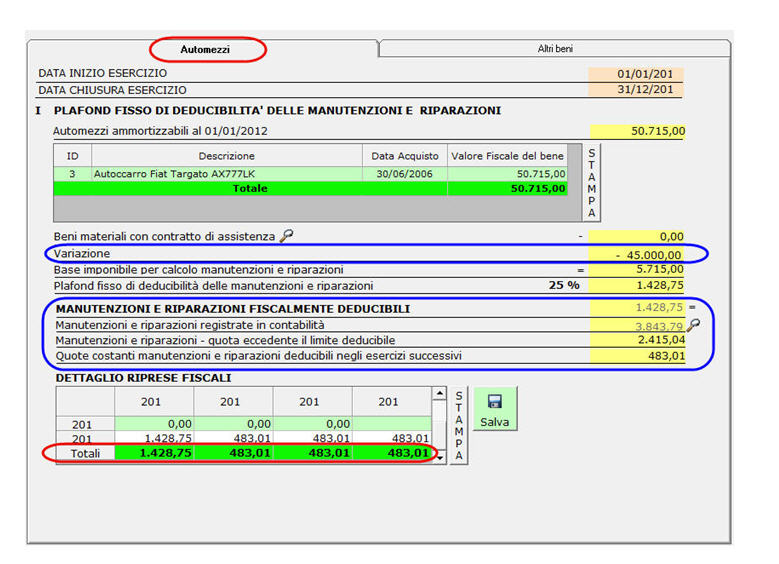Open magnifier beside manutenzioni registrate in contabilità
The height and width of the screenshot is (564, 779).
(x=693, y=325)
